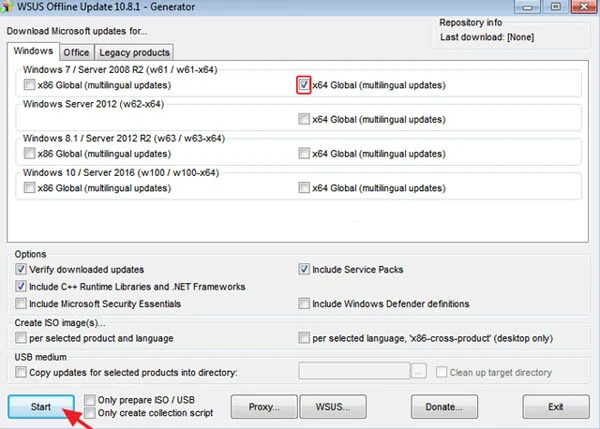The width and height of the screenshot is (600, 429).
Task: Enable Include Microsoft Security Essentials
Action: click(21, 303)
